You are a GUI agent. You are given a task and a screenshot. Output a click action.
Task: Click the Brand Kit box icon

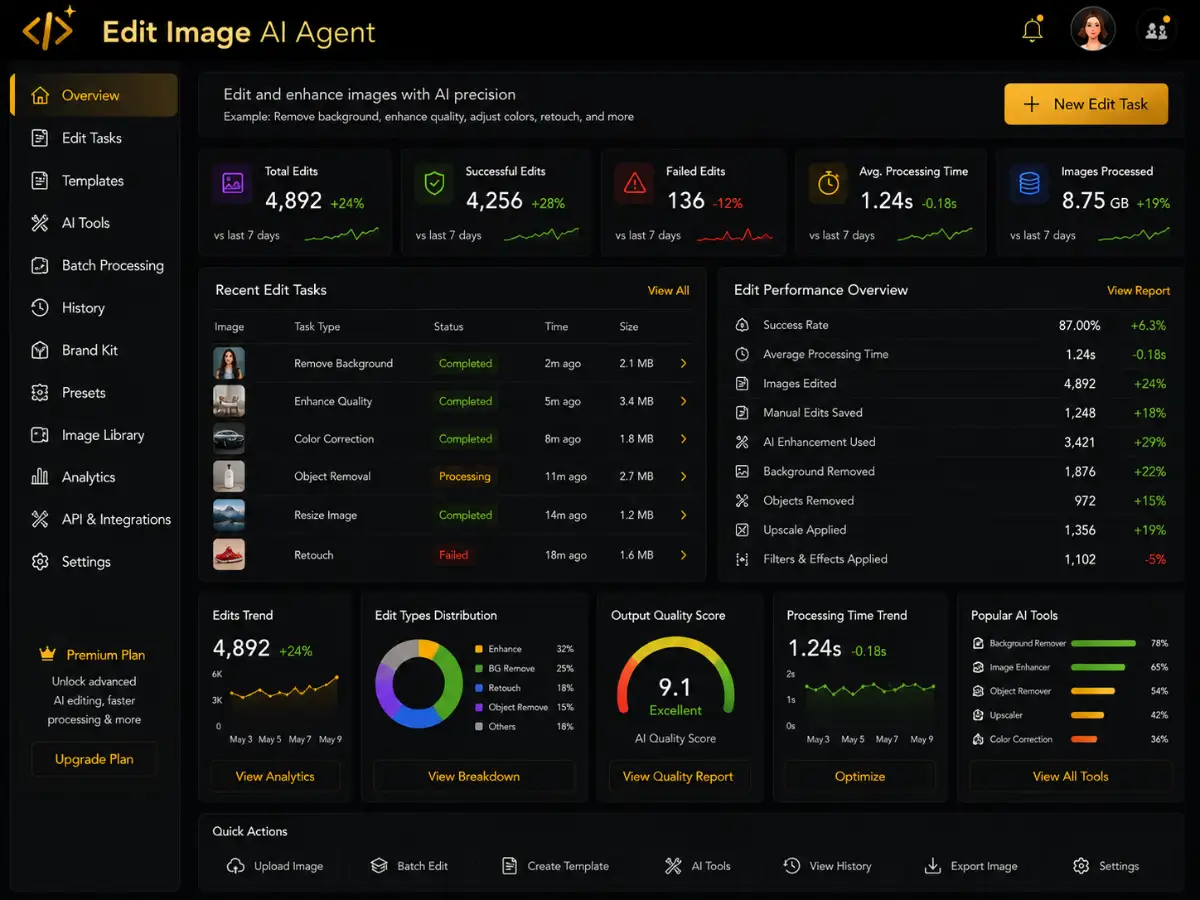[40, 350]
